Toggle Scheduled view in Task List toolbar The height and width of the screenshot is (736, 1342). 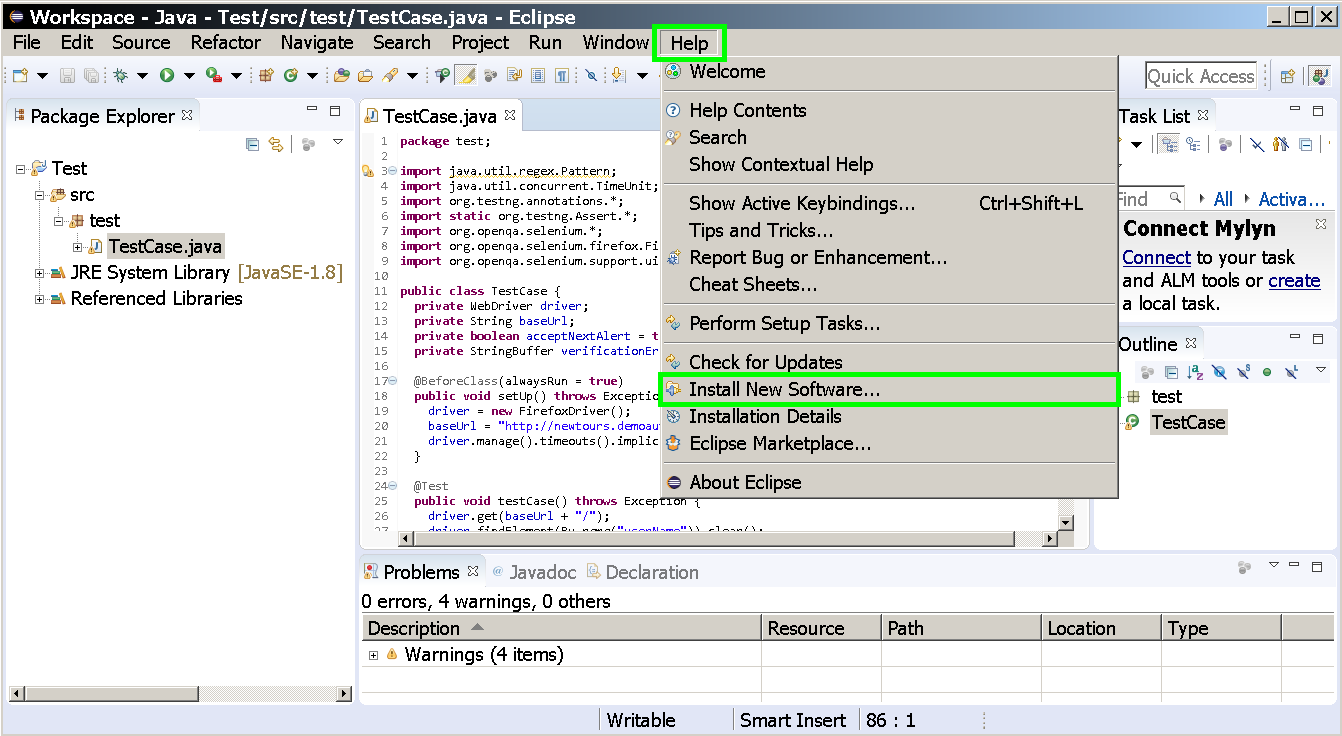coord(1193,143)
